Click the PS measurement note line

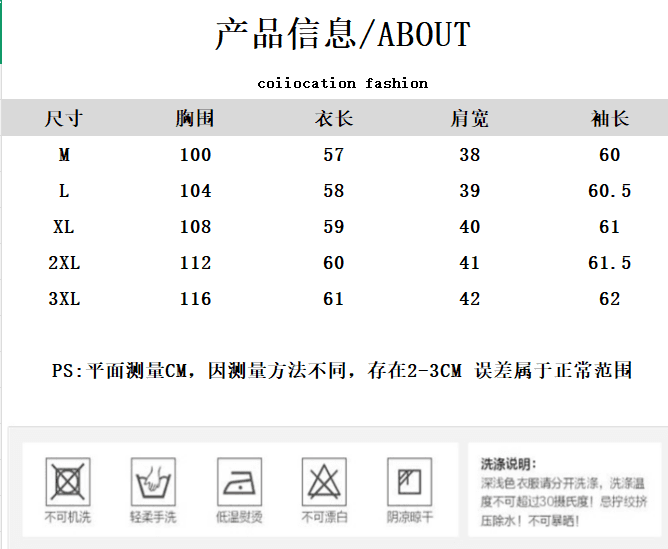(x=342, y=371)
